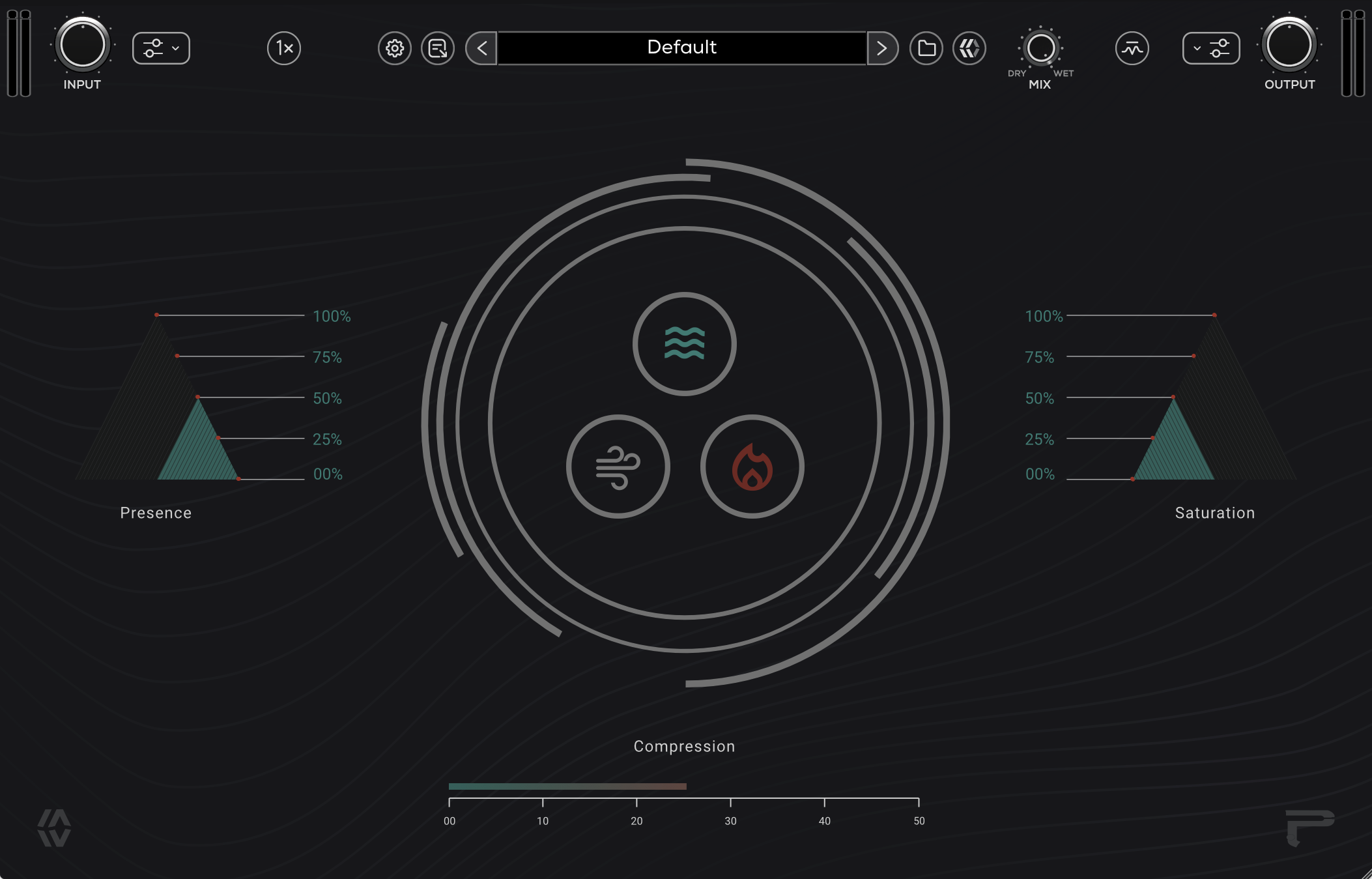The image size is (1372, 879).
Task: Go to the next preset arrow
Action: click(x=883, y=48)
